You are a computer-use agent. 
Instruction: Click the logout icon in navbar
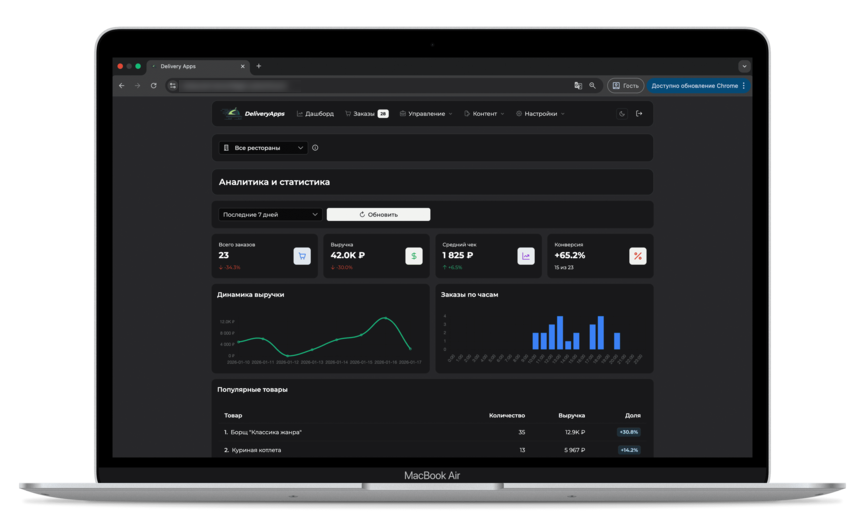(639, 114)
